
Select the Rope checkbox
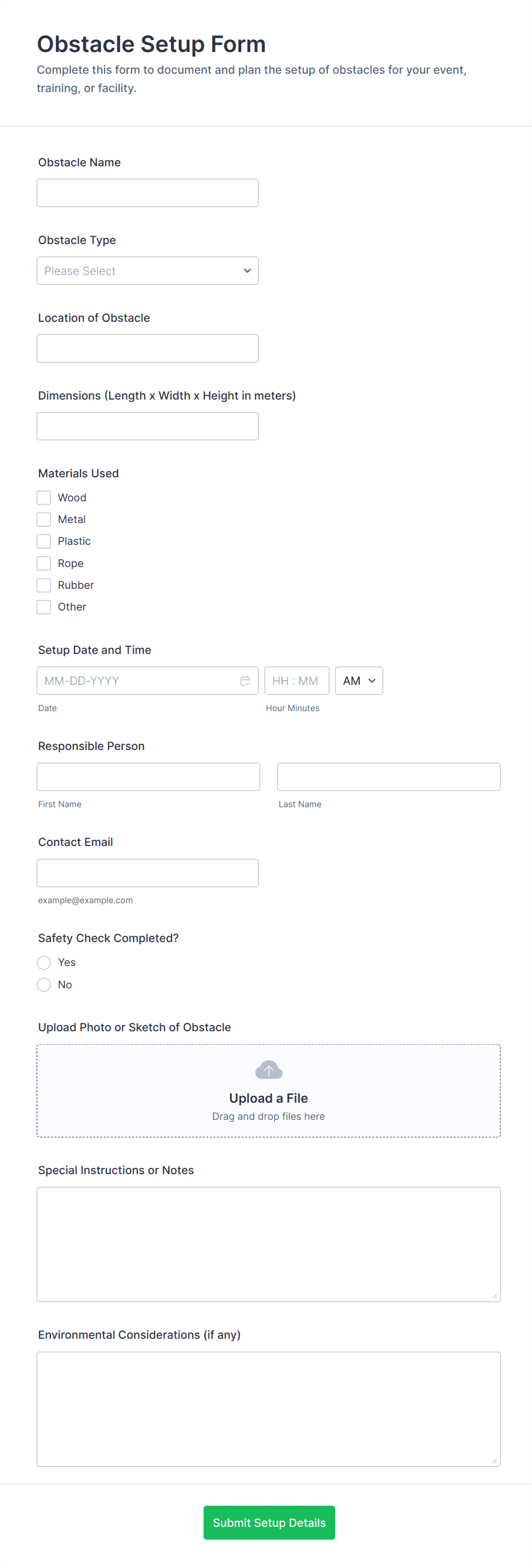coord(43,563)
